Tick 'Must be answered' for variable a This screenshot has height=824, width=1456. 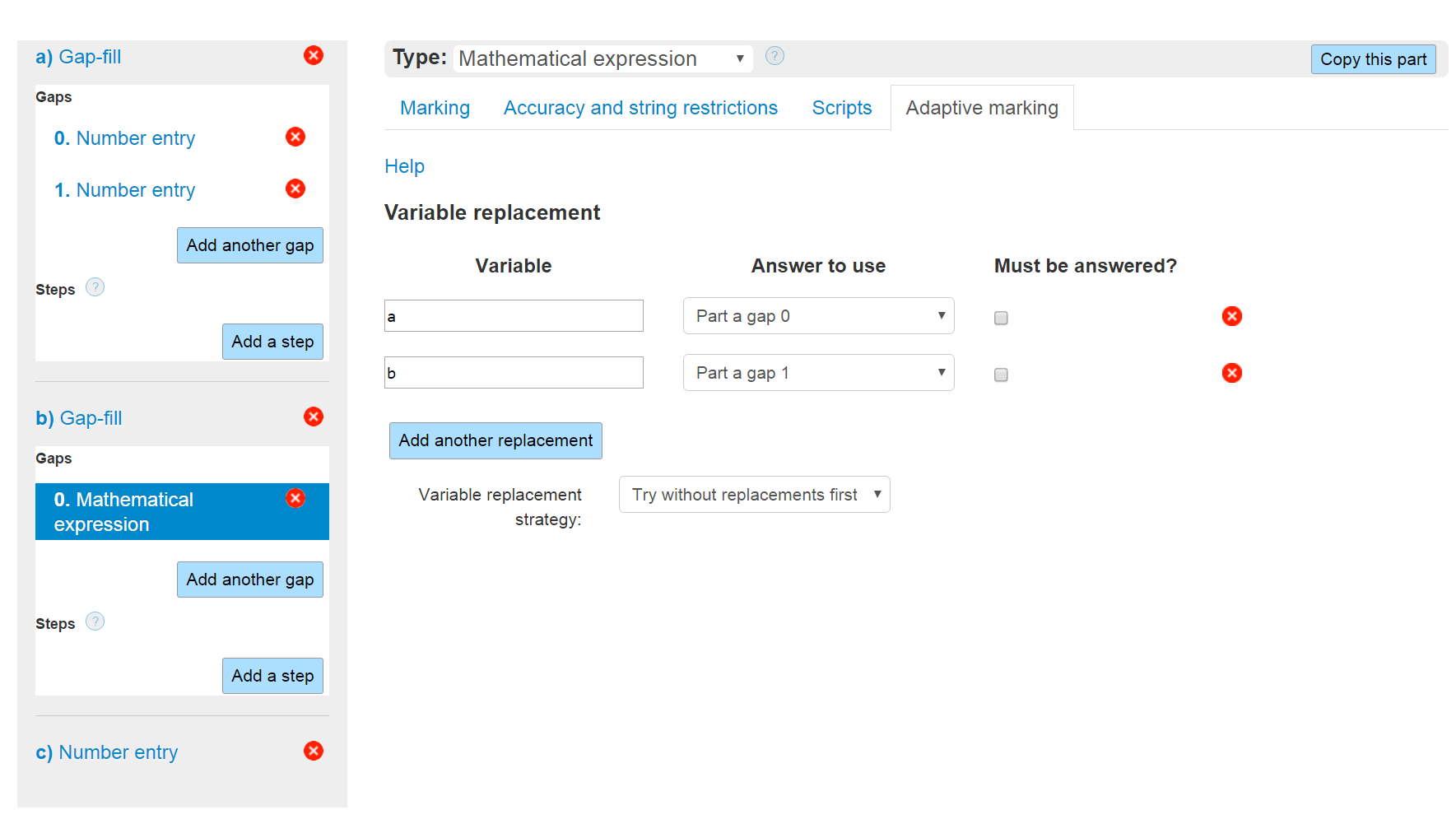click(x=1001, y=318)
